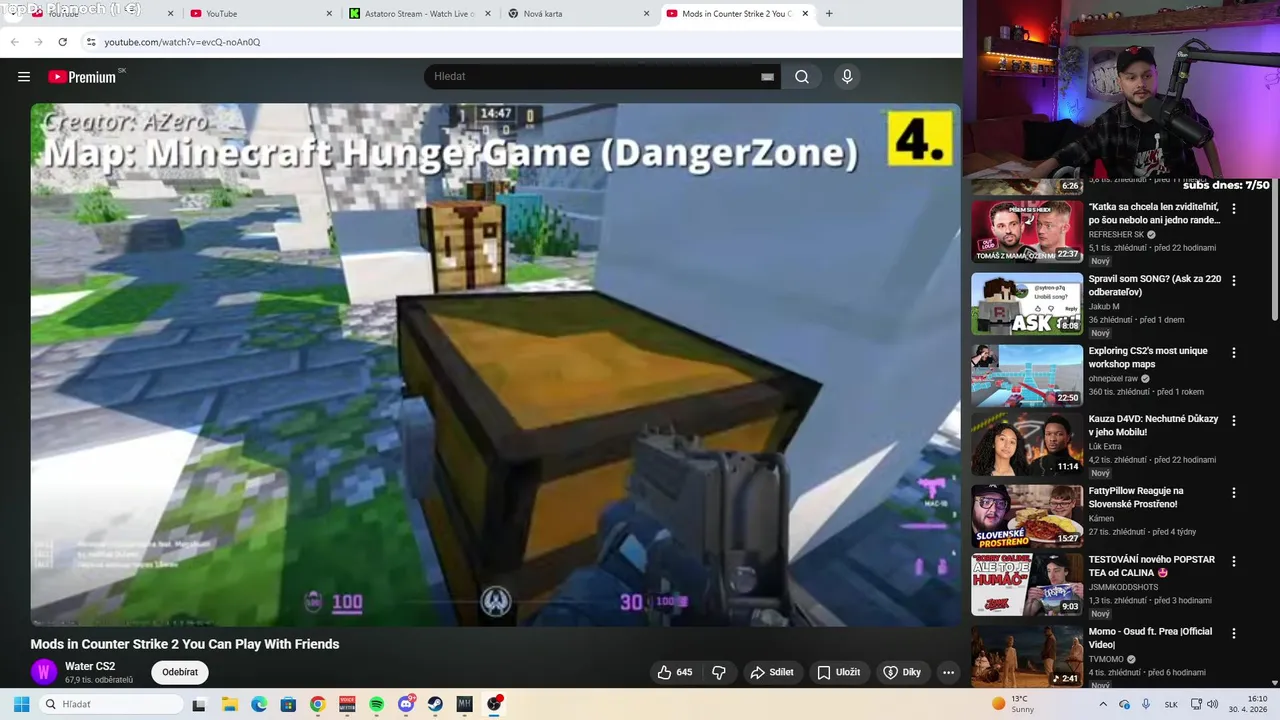Open 'FattyPillow Reaguje na Slovenské Prostřeno!' title
The height and width of the screenshot is (720, 1280).
tap(1137, 498)
